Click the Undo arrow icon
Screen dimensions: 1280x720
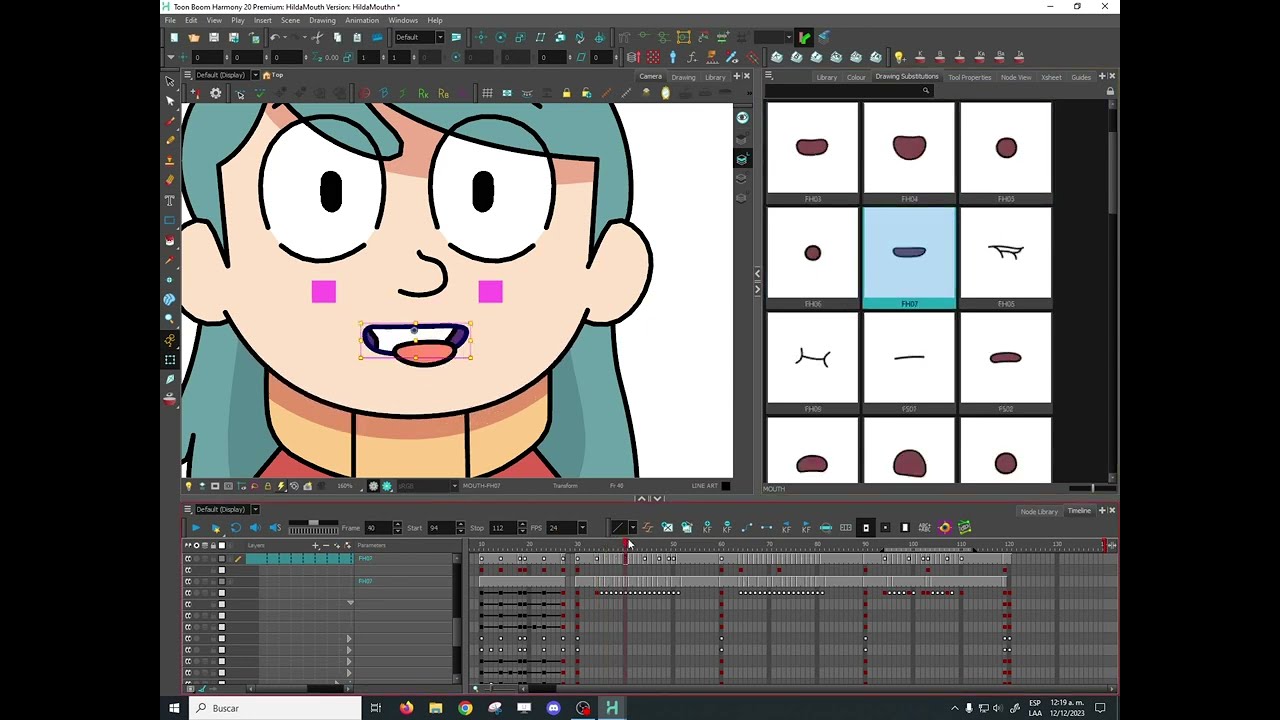[274, 37]
